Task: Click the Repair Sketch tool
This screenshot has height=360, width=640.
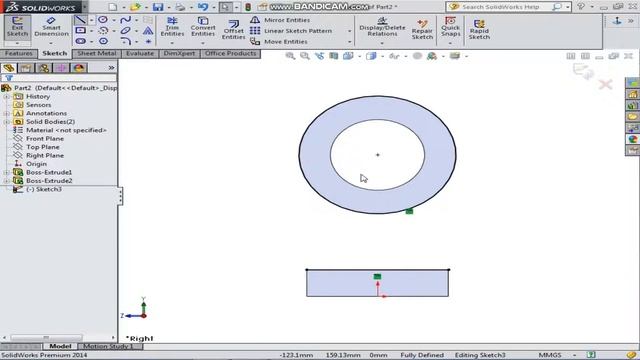Action: pyautogui.click(x=422, y=30)
